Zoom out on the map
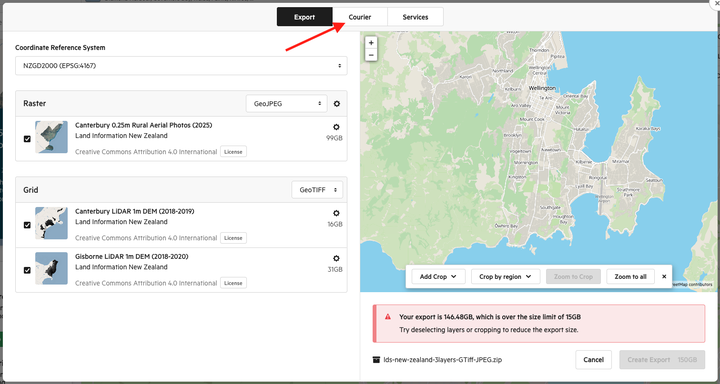The width and height of the screenshot is (720, 384). (371, 55)
